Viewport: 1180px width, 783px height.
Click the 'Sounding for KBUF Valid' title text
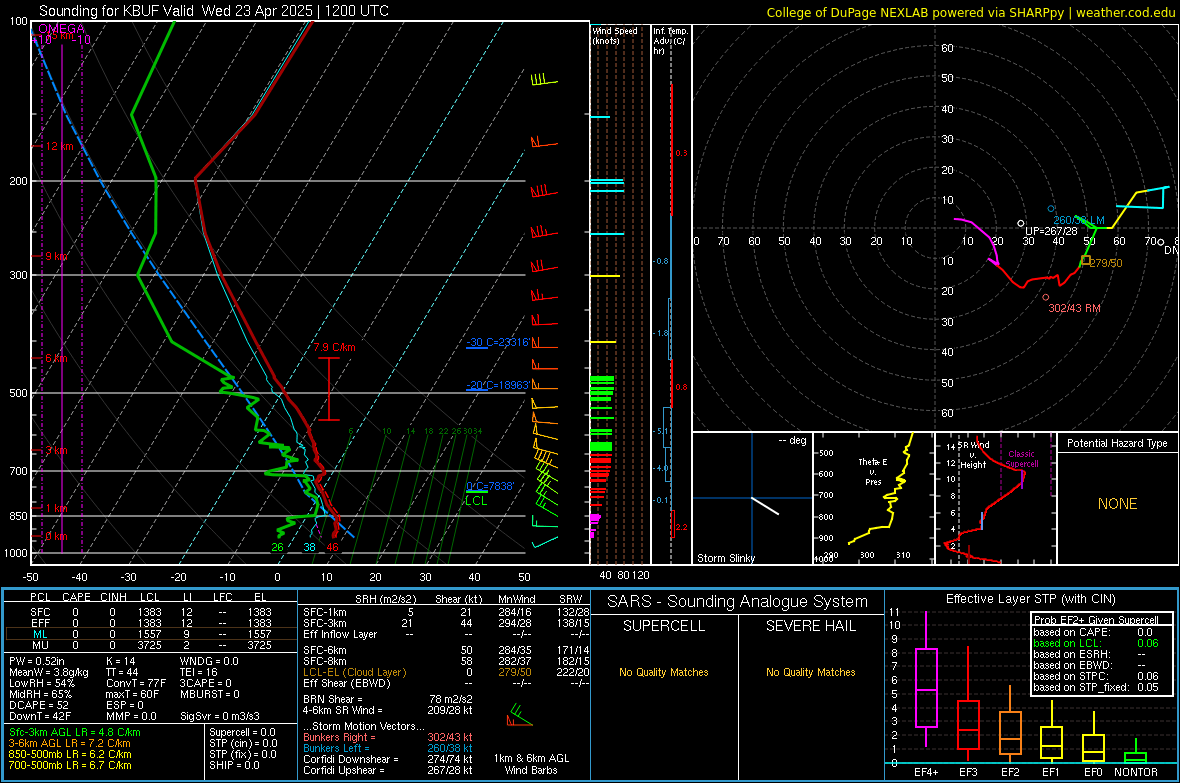tap(116, 11)
